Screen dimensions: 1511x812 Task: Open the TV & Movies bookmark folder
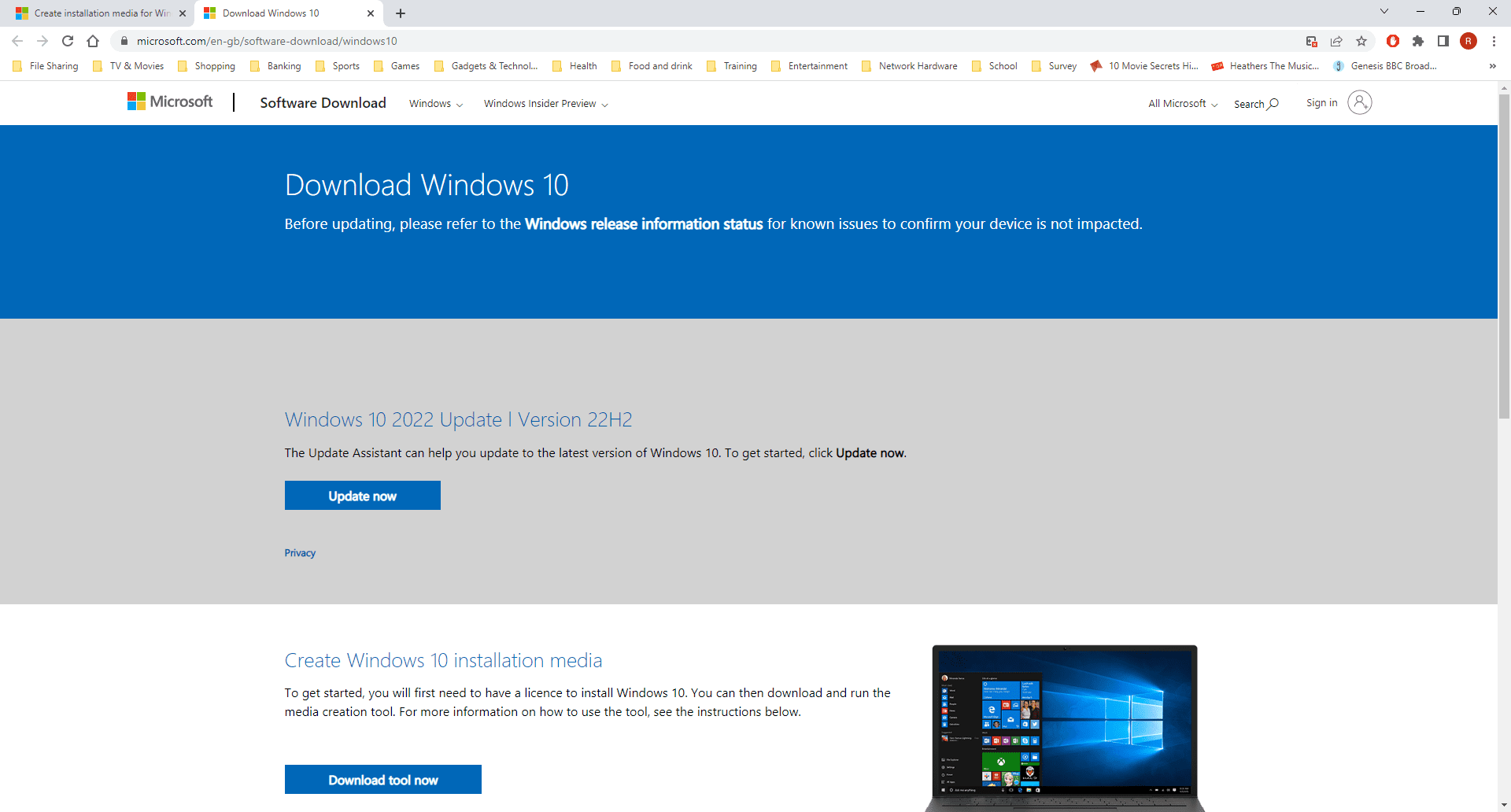[128, 66]
